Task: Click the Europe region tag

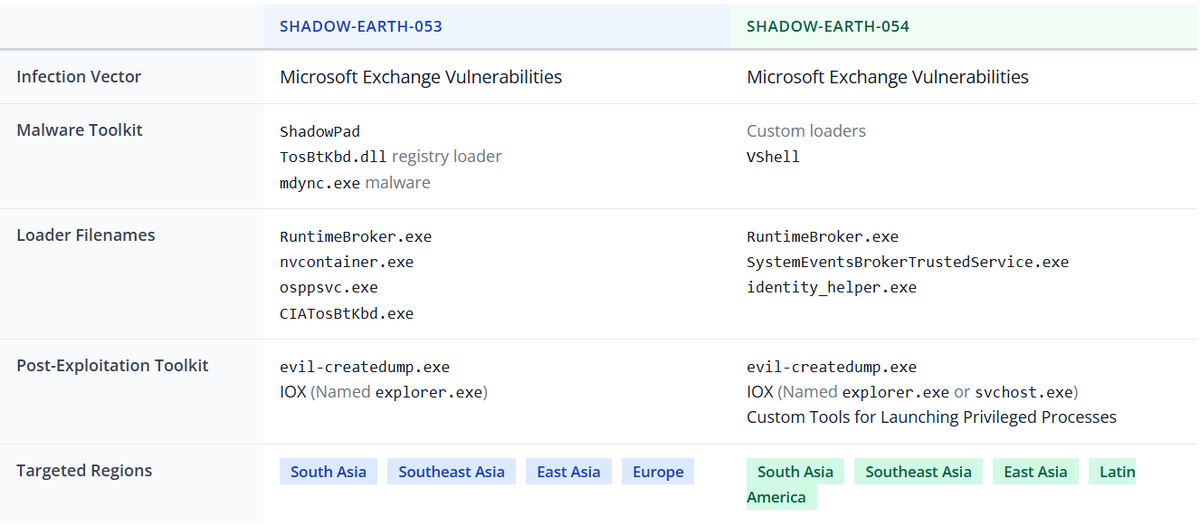Action: tap(658, 472)
